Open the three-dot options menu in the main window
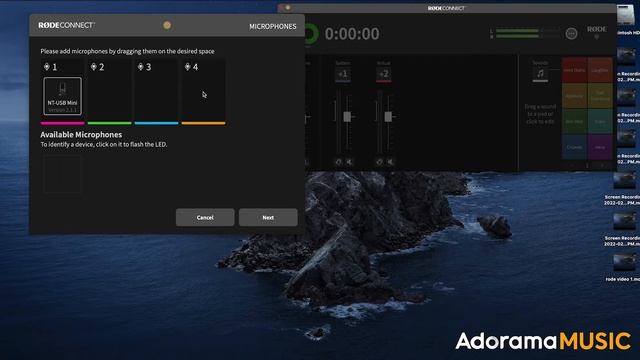This screenshot has height=360, width=640. 571,33
